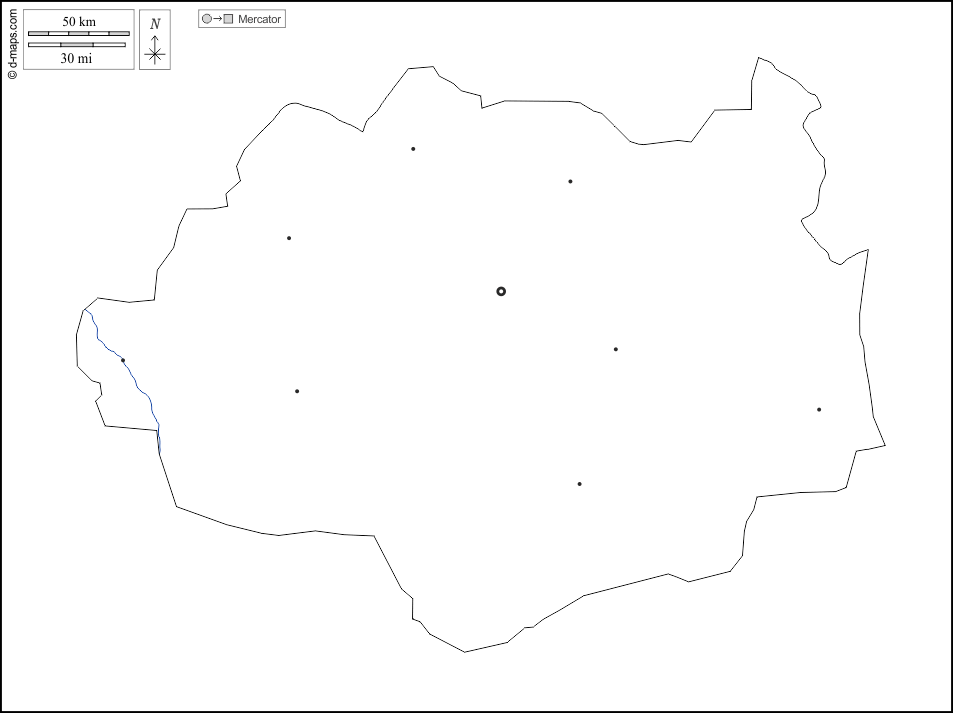The height and width of the screenshot is (713, 953).
Task: Pick the city dot northeast of the capital
Action: point(570,181)
